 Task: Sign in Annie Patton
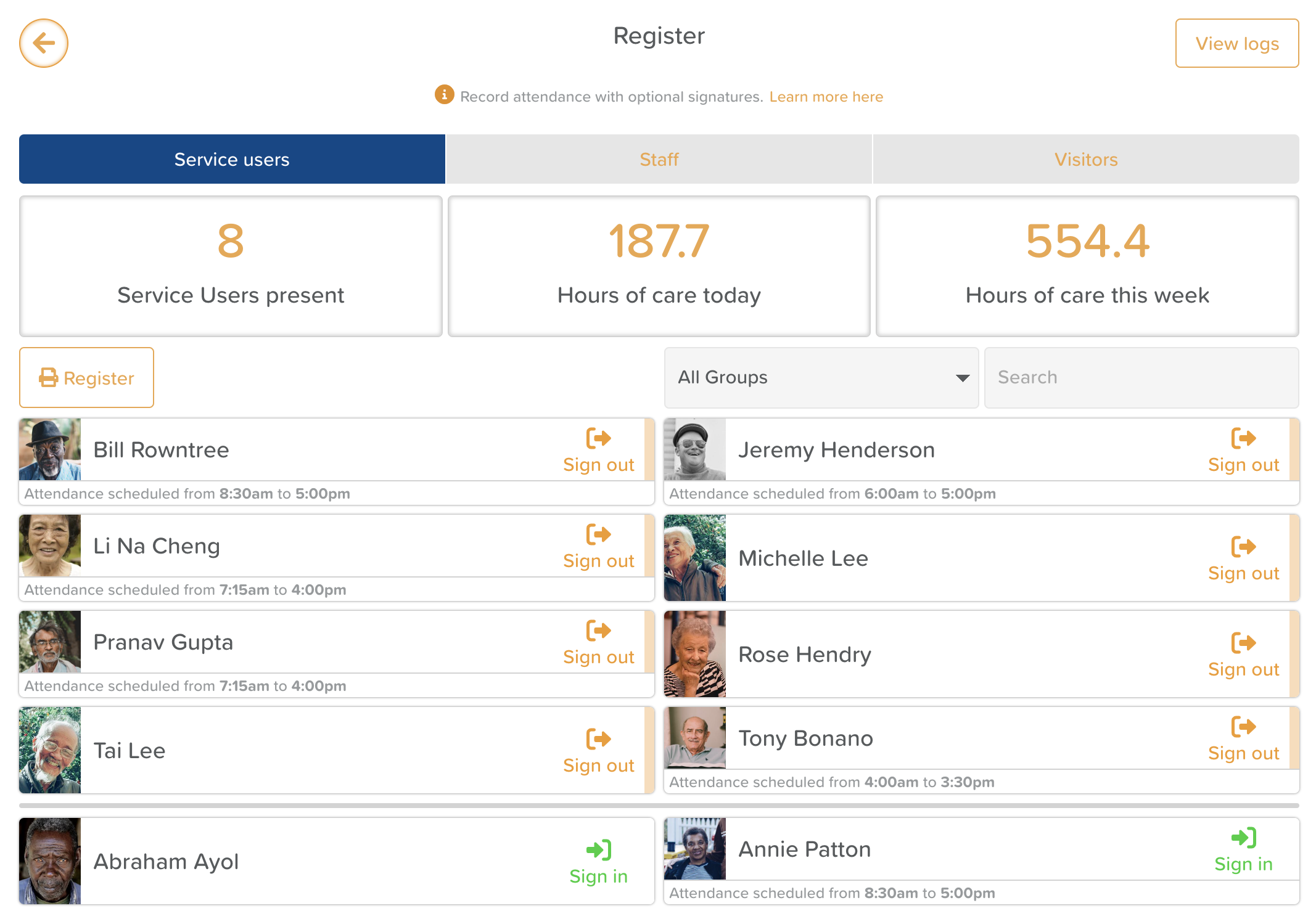[1243, 850]
